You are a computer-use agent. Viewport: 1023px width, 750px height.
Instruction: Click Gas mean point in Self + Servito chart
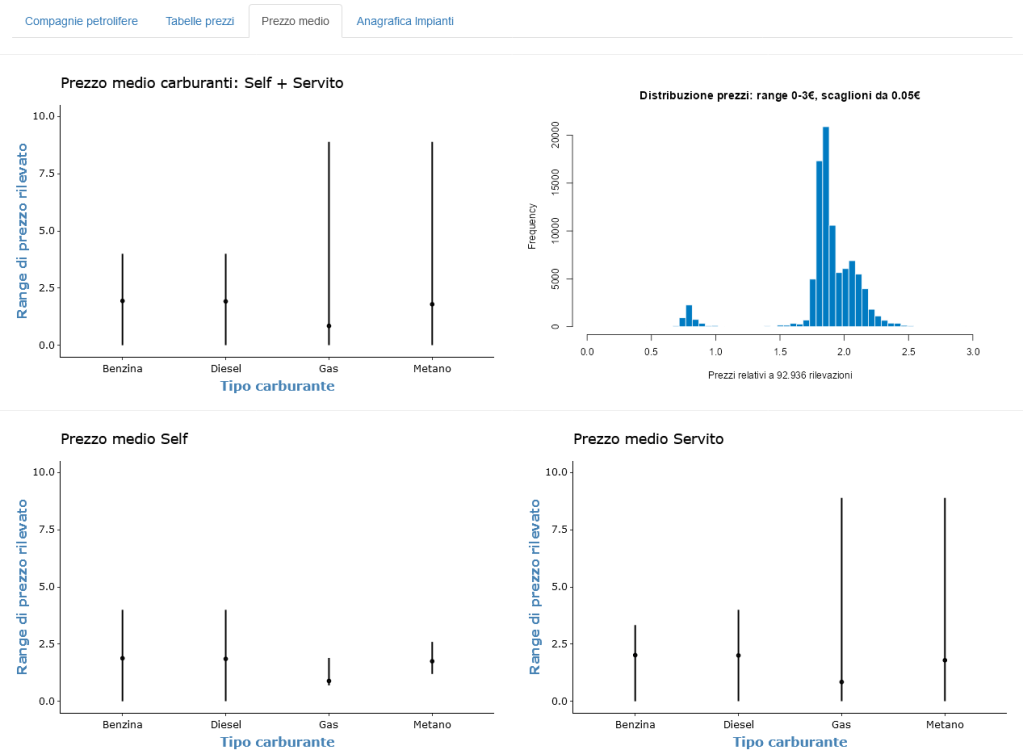point(329,326)
